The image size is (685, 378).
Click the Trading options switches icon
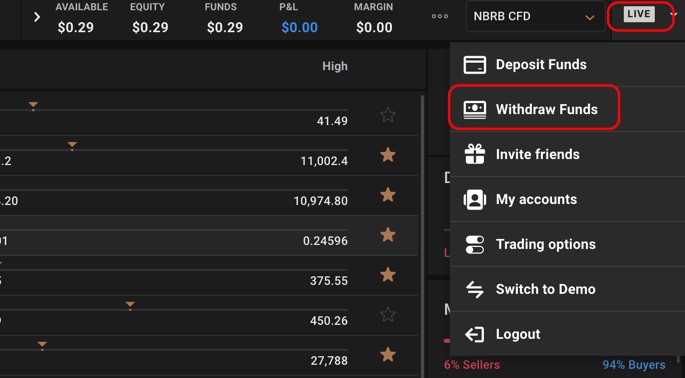(474, 245)
